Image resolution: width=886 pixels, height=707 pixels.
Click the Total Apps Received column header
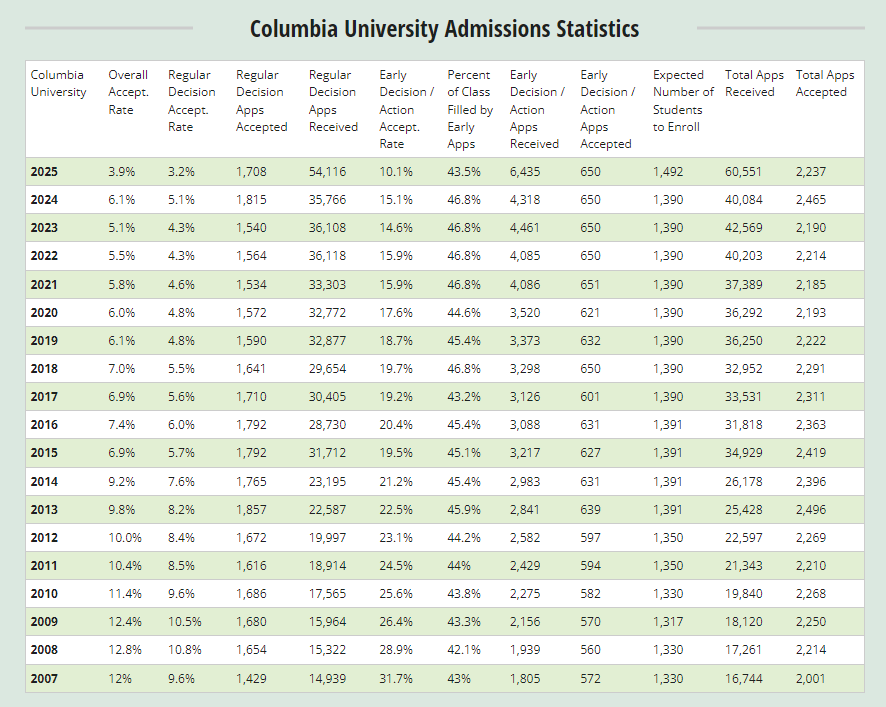coord(754,83)
